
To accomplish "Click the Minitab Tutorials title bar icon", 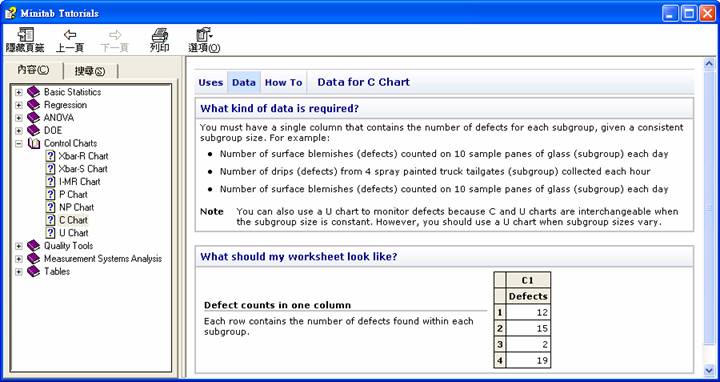I will tap(10, 13).
